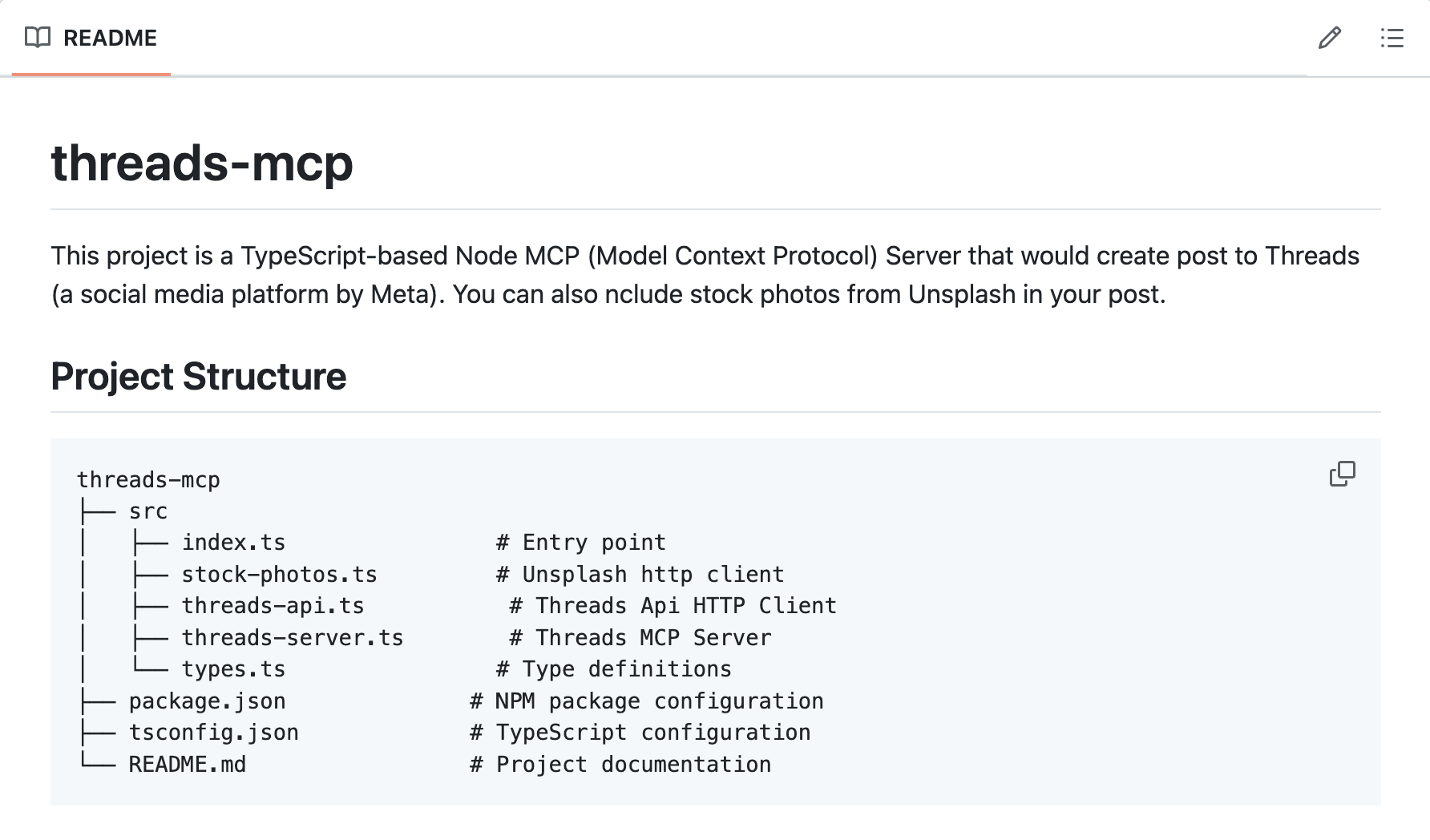Click index.ts in the file tree
Viewport: 1430px width, 840px height.
click(233, 543)
